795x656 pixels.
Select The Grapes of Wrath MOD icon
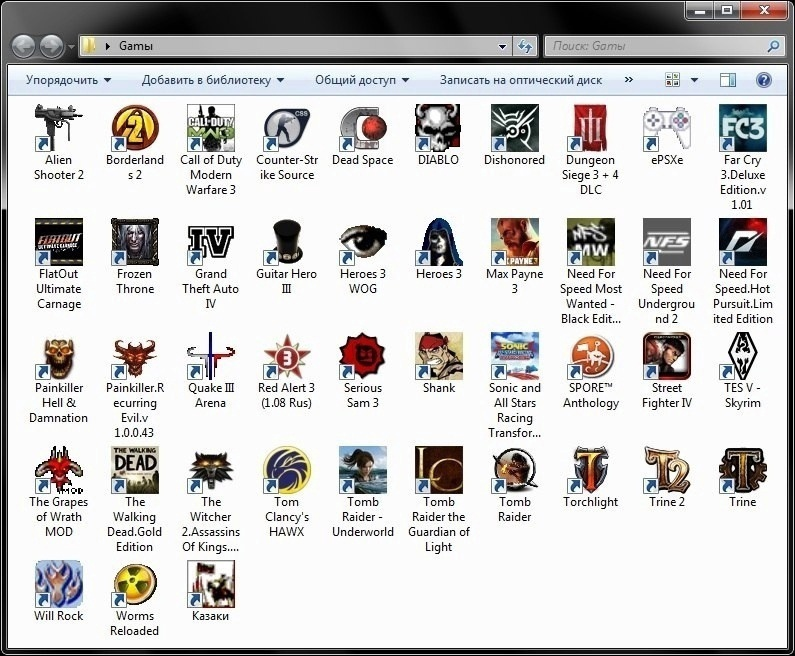point(58,470)
